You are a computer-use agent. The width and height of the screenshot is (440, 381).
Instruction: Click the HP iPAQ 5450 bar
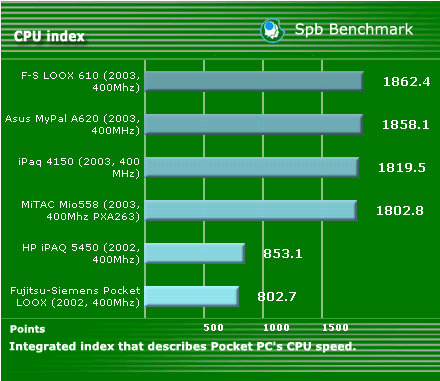click(195, 253)
